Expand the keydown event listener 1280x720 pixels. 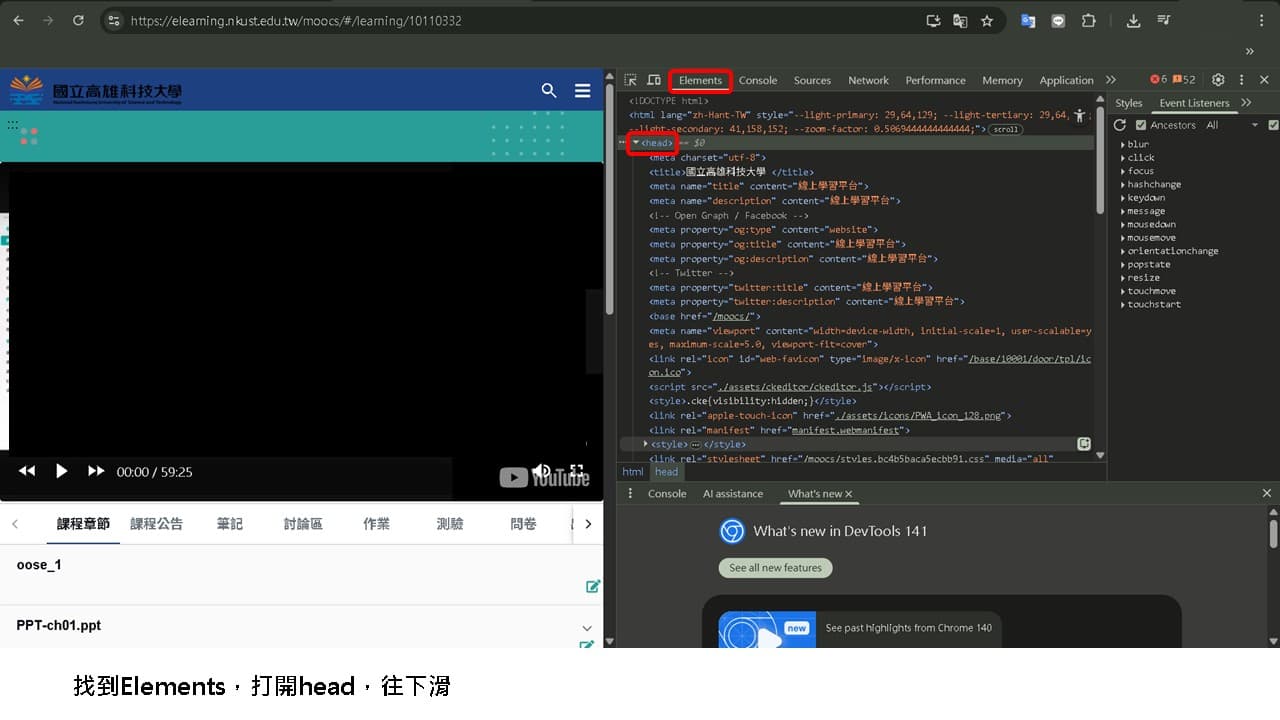1123,198
